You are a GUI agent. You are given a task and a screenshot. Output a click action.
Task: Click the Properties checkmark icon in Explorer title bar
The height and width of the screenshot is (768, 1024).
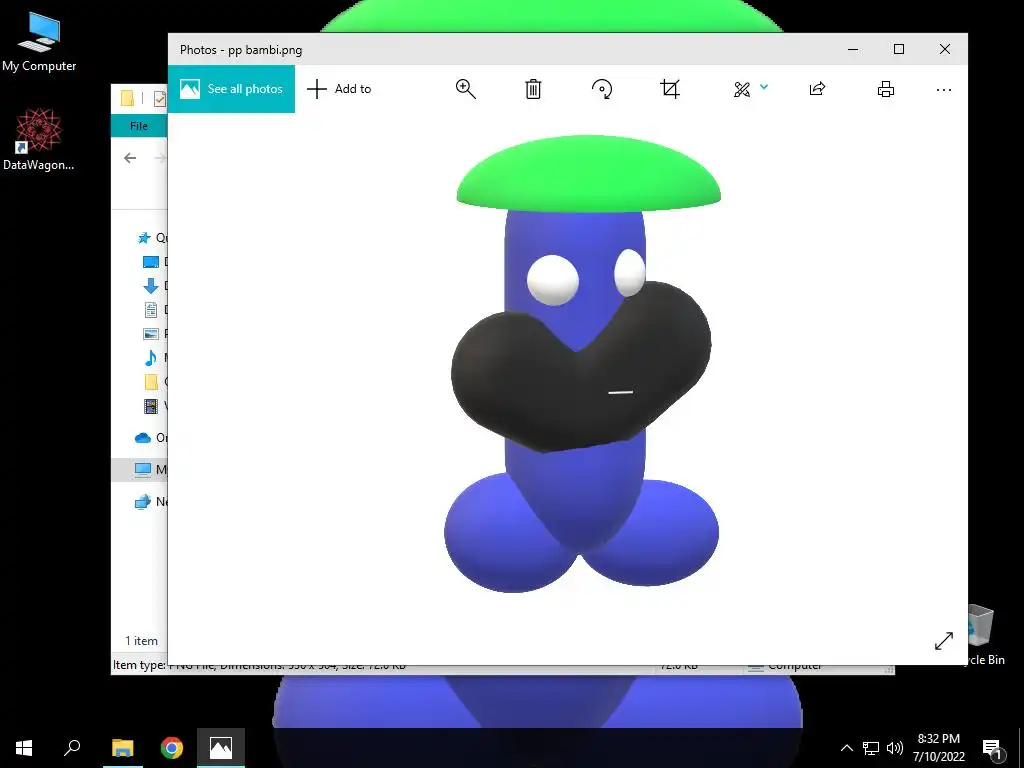pos(160,99)
